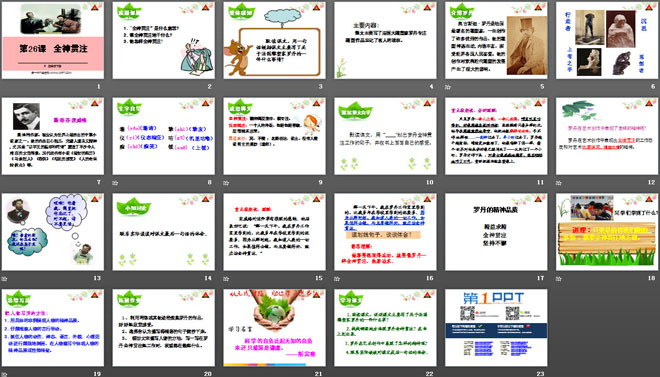Select slide 15 with red heading and quote

tap(274, 232)
